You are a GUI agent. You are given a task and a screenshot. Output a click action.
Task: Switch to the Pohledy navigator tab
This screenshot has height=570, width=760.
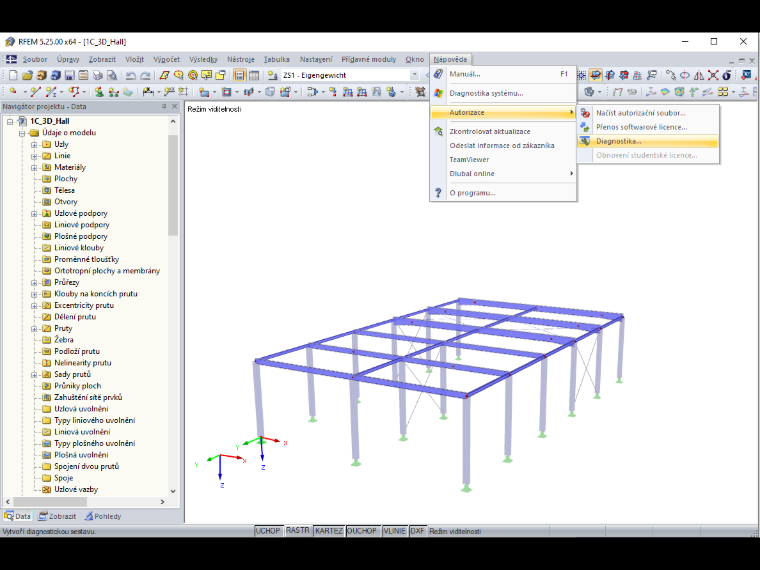103,516
